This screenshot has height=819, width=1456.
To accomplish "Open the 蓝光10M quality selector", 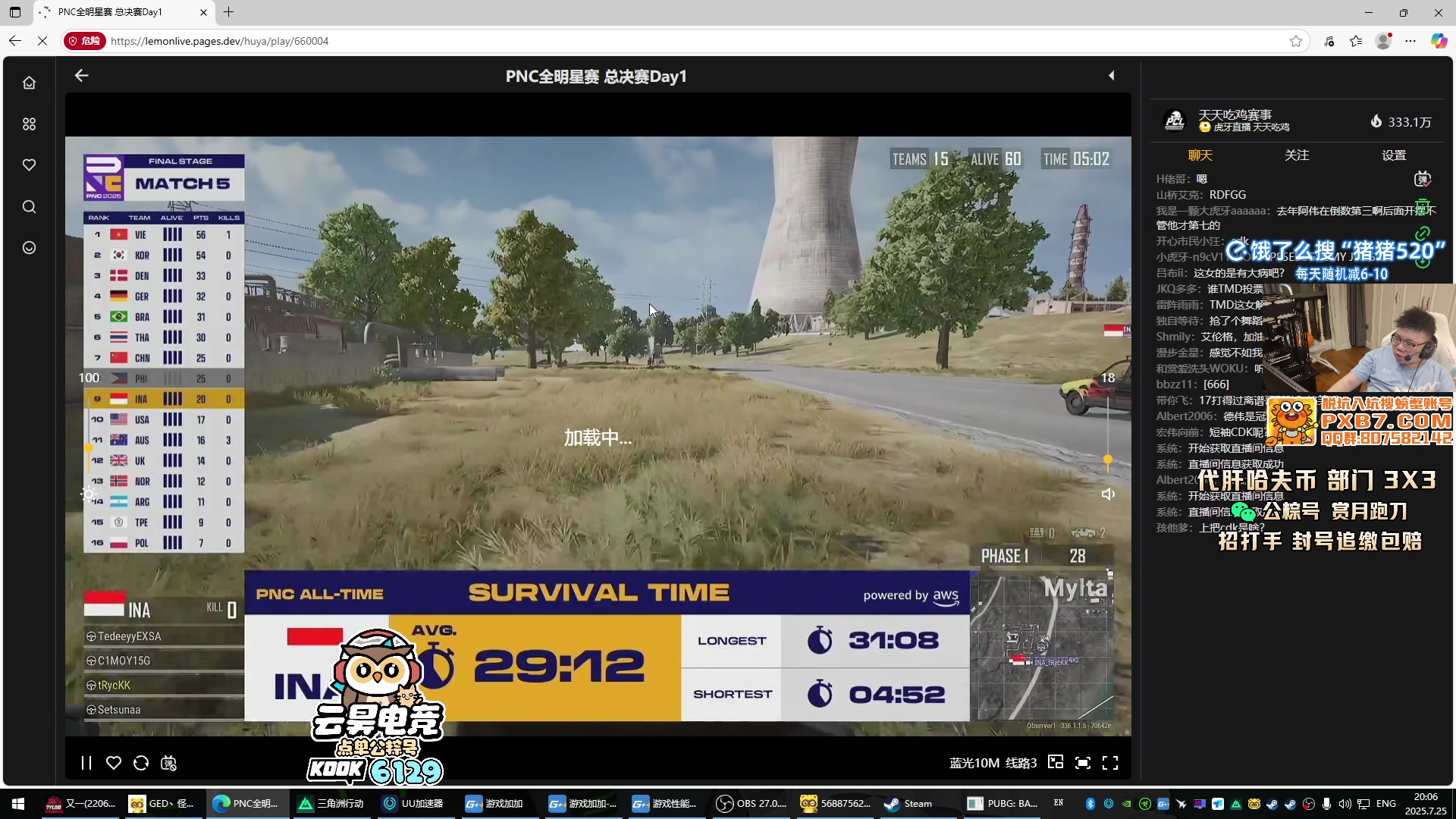I will [x=974, y=763].
